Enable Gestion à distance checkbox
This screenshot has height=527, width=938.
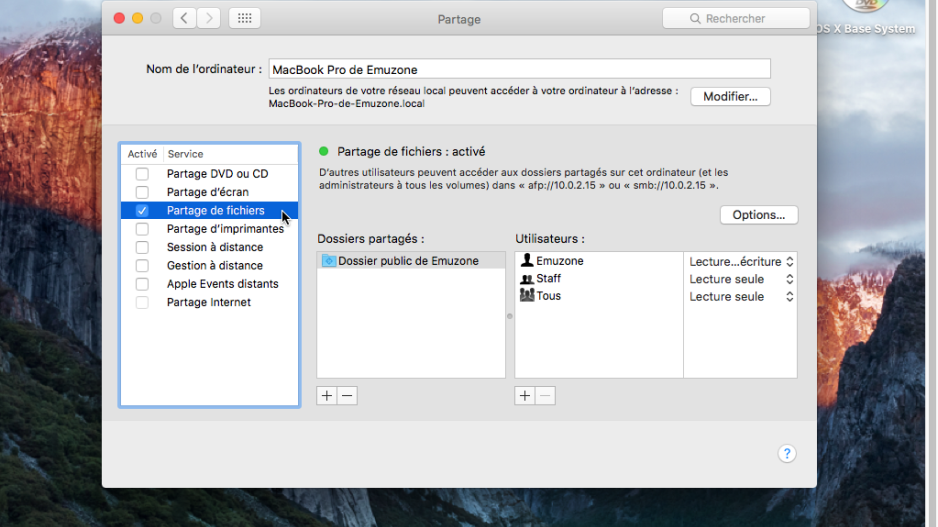pos(142,266)
